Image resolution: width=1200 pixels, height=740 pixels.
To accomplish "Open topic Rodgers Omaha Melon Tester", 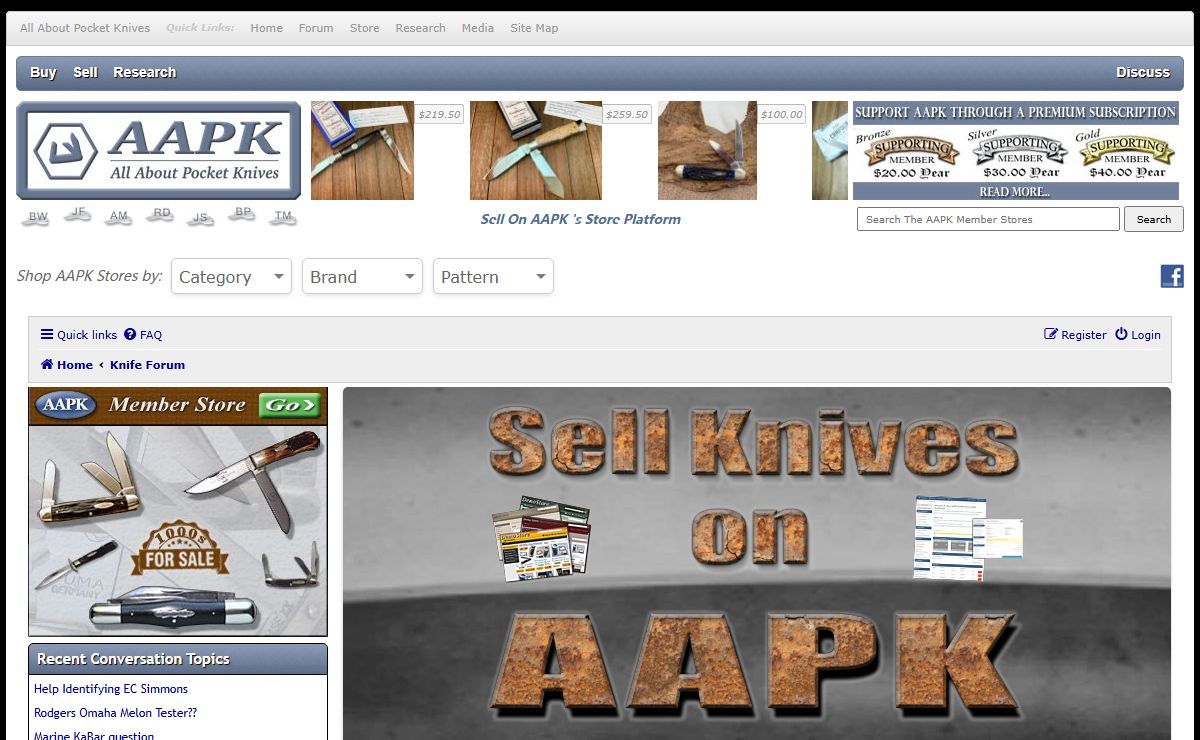I will (x=116, y=713).
